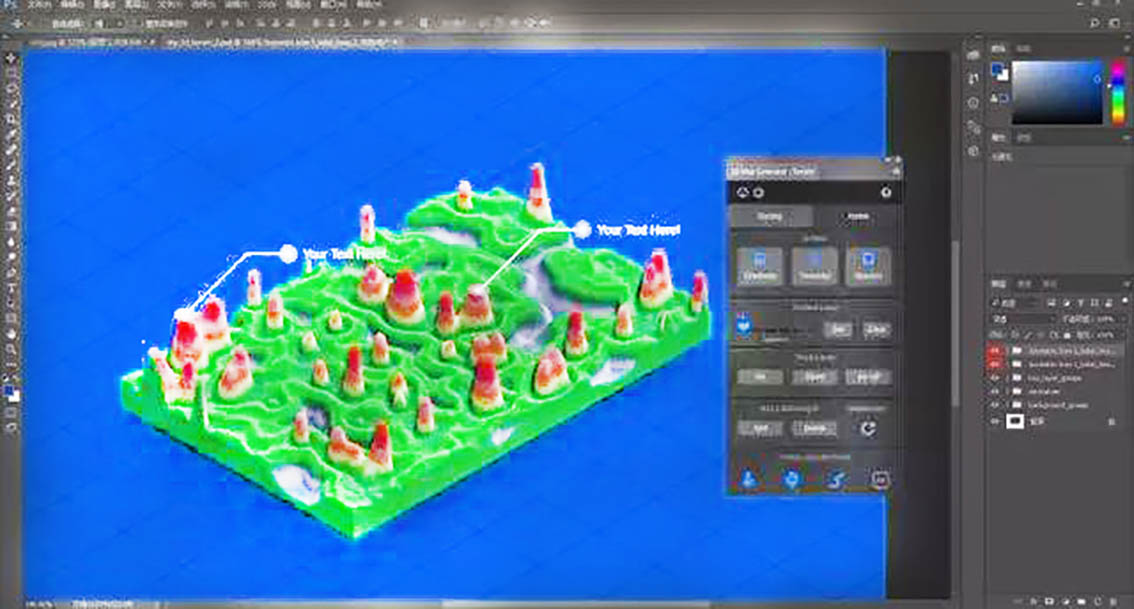1134x609 pixels.
Task: Toggle visibility of the 背景 layer
Action: pos(996,421)
